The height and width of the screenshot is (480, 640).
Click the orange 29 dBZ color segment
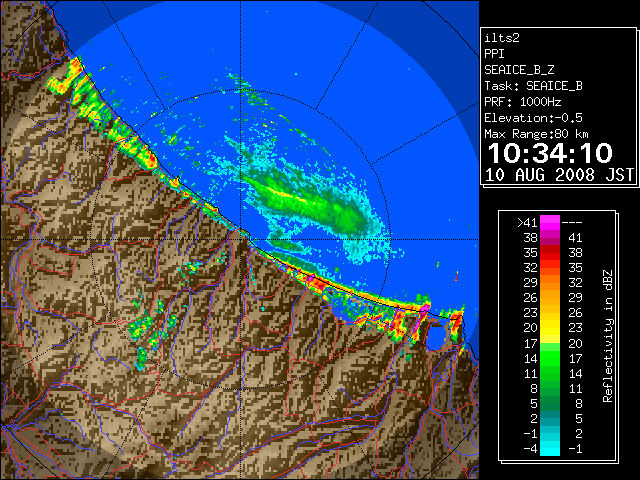click(x=550, y=283)
